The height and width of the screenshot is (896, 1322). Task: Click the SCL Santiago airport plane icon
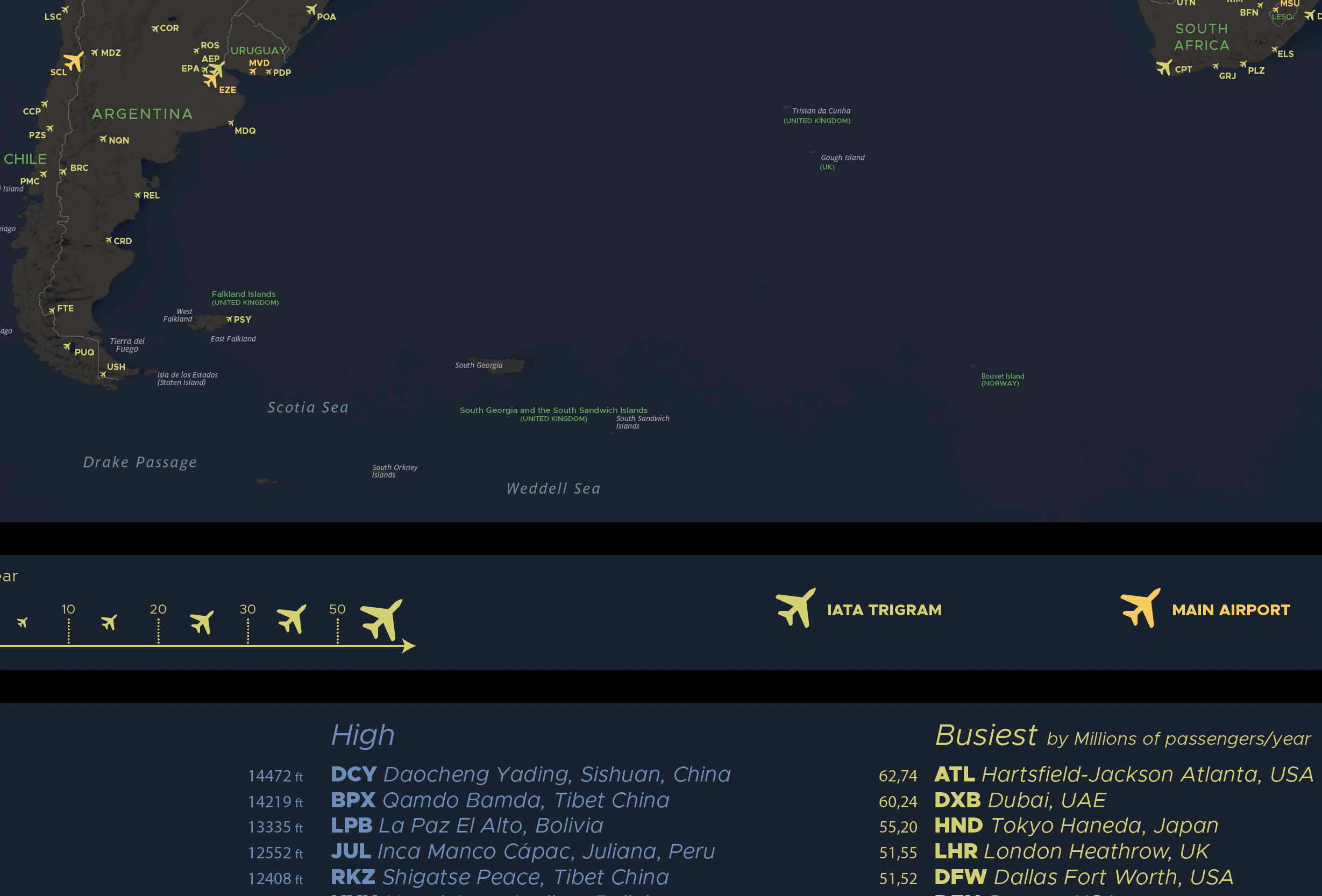pyautogui.click(x=73, y=60)
